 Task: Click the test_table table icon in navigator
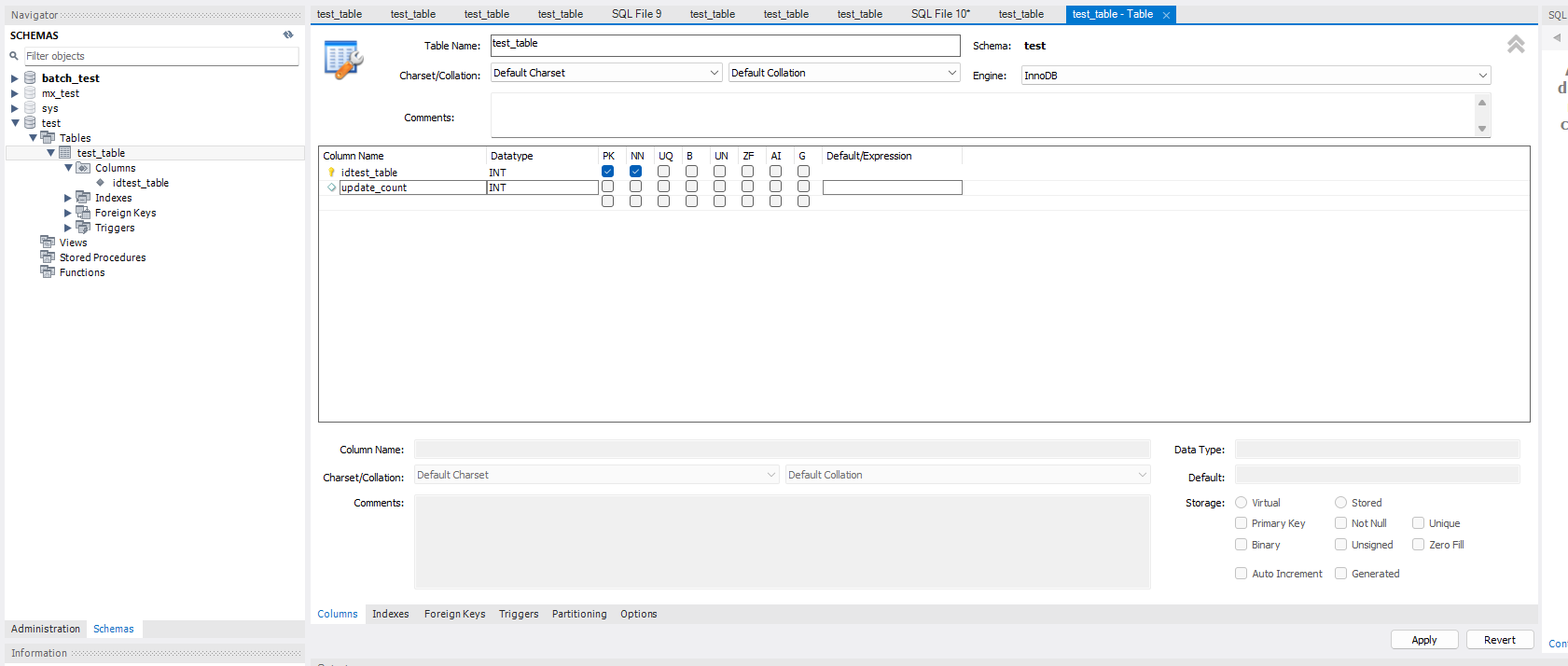[x=65, y=153]
